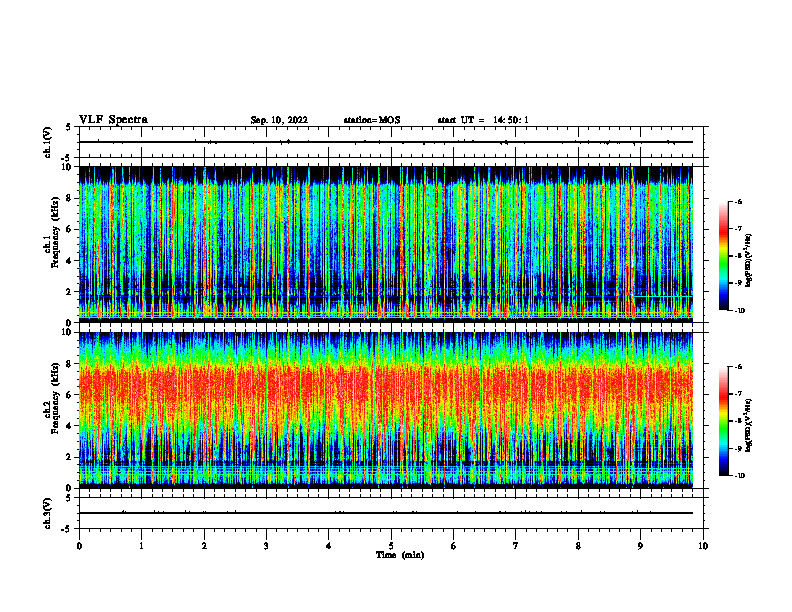Click the "station=MOS" header label
This screenshot has height=612, width=792.
[x=372, y=120]
